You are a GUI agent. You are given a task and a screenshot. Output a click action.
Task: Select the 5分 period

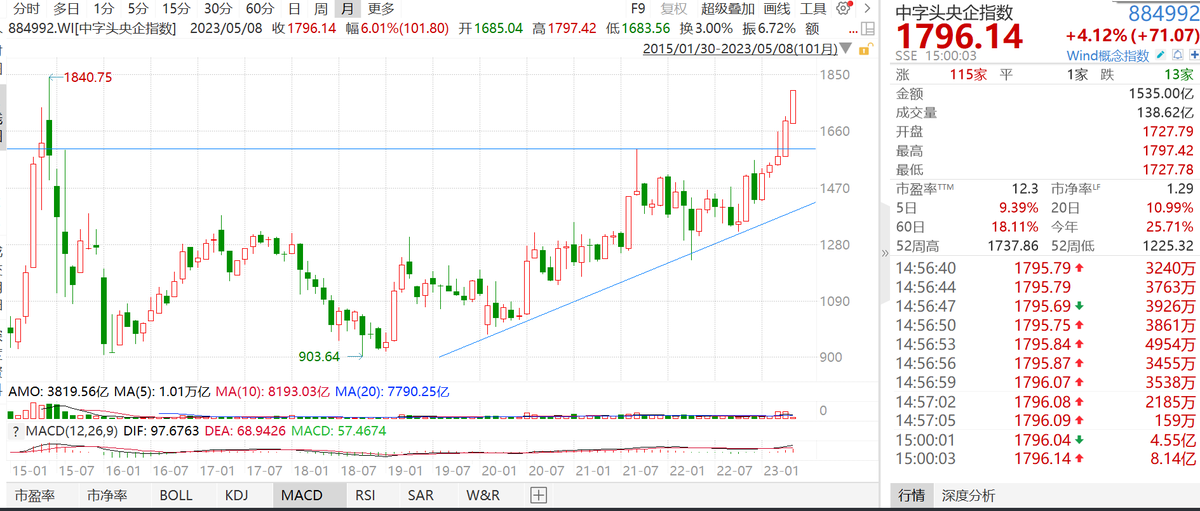[x=137, y=8]
